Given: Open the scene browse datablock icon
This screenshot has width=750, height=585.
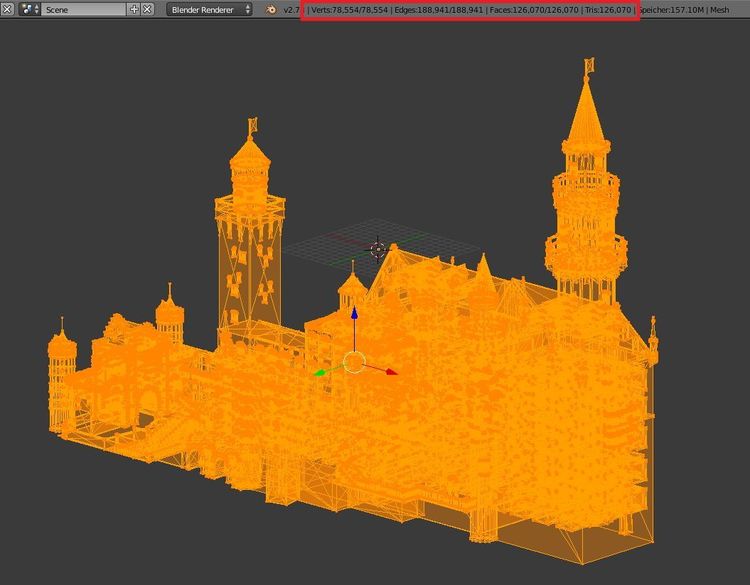Looking at the screenshot, I should point(30,9).
